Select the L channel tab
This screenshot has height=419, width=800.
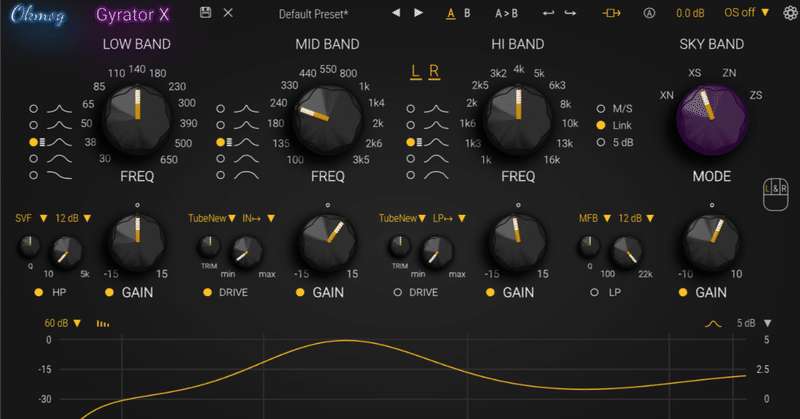click(416, 72)
